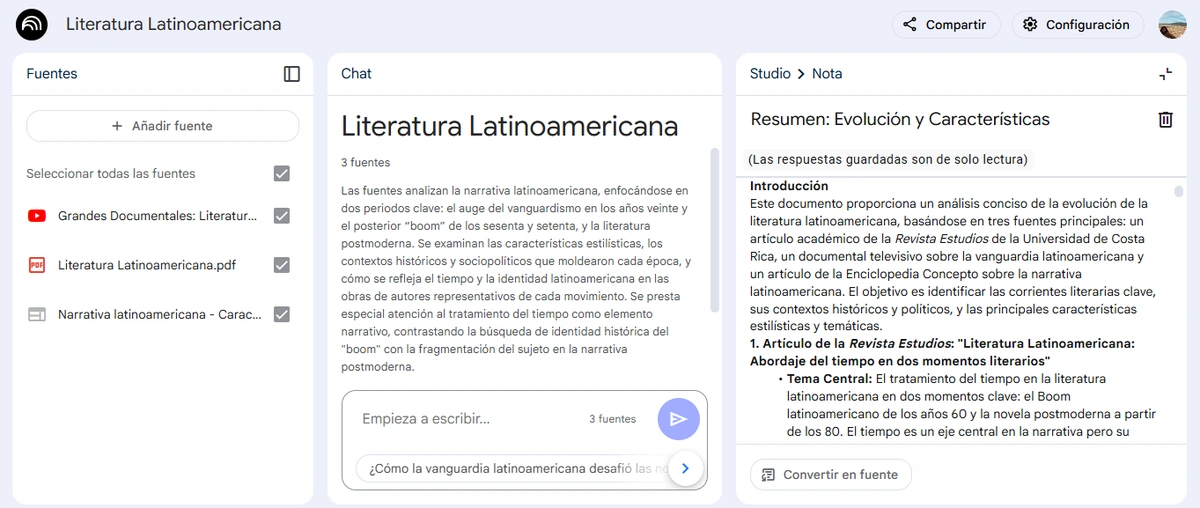
Task: Show next suggested question with chevron
Action: point(685,468)
